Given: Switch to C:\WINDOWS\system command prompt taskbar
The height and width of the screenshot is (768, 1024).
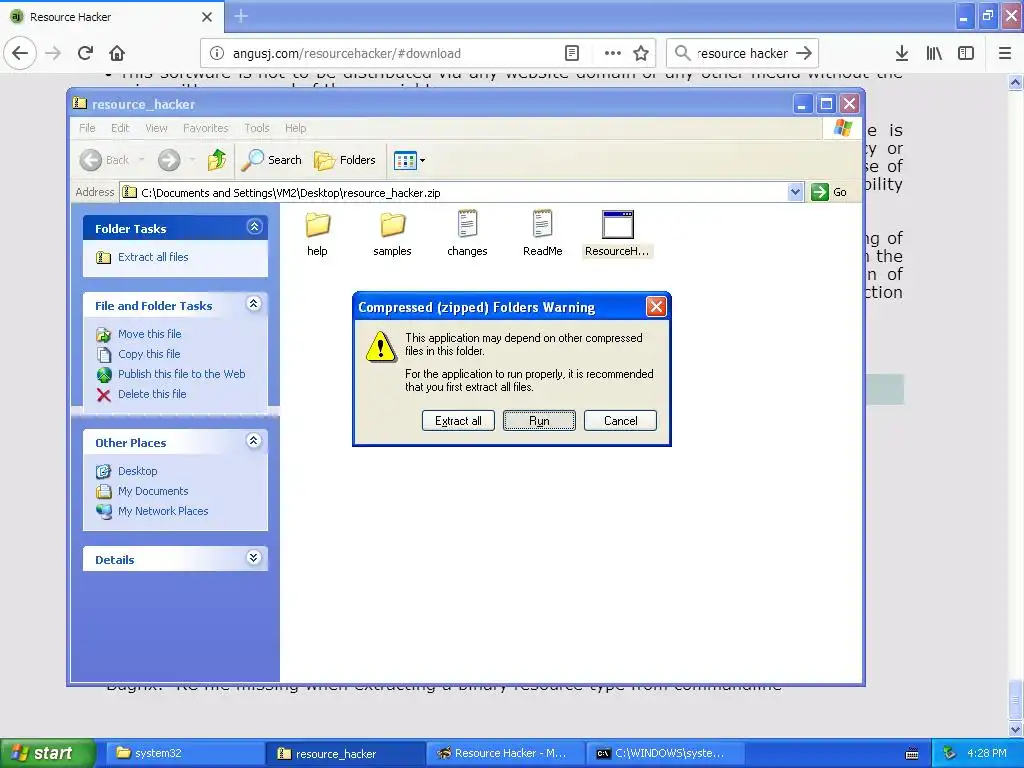Looking at the screenshot, I should (x=663, y=754).
